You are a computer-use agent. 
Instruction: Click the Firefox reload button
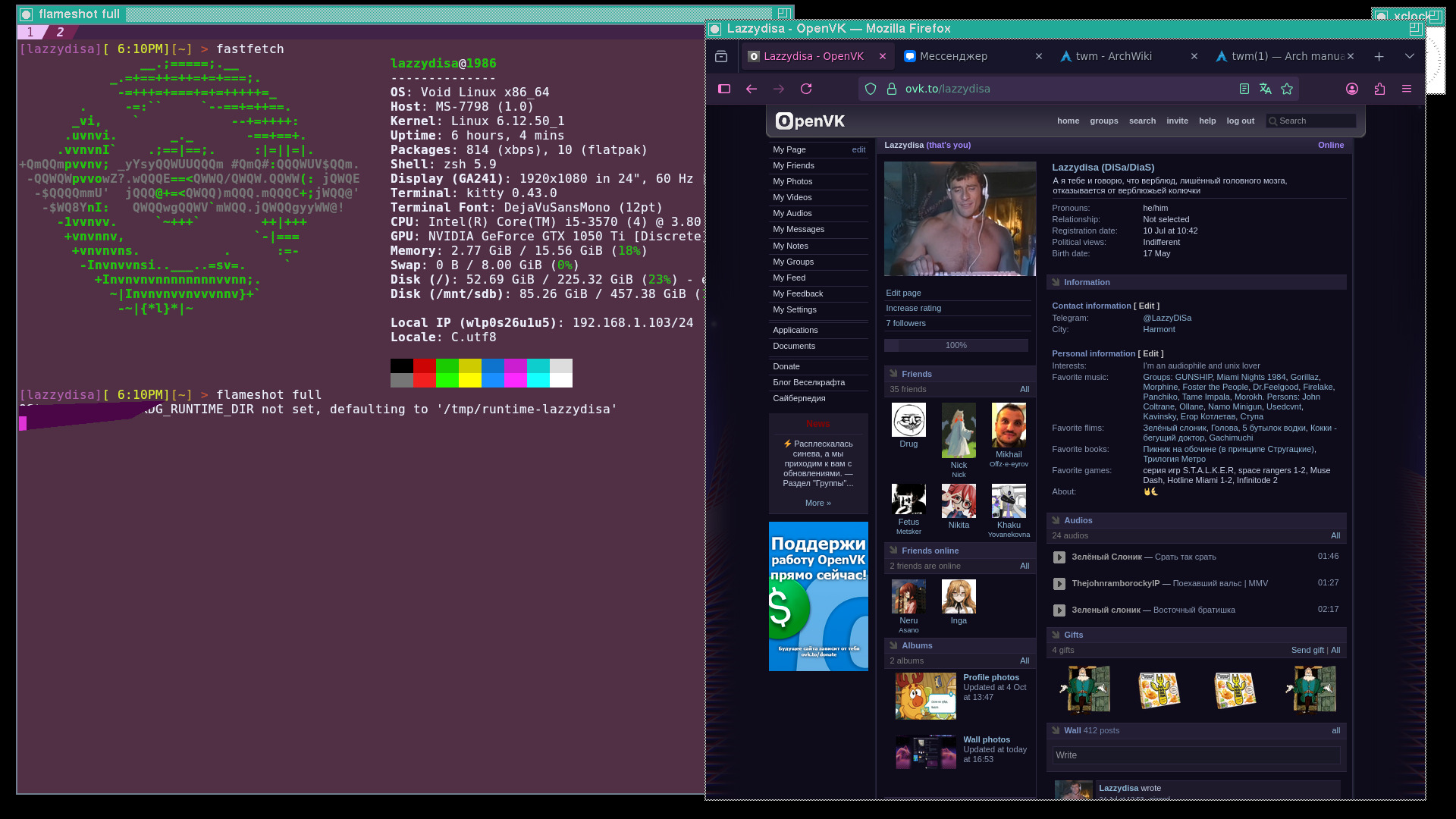click(x=806, y=89)
